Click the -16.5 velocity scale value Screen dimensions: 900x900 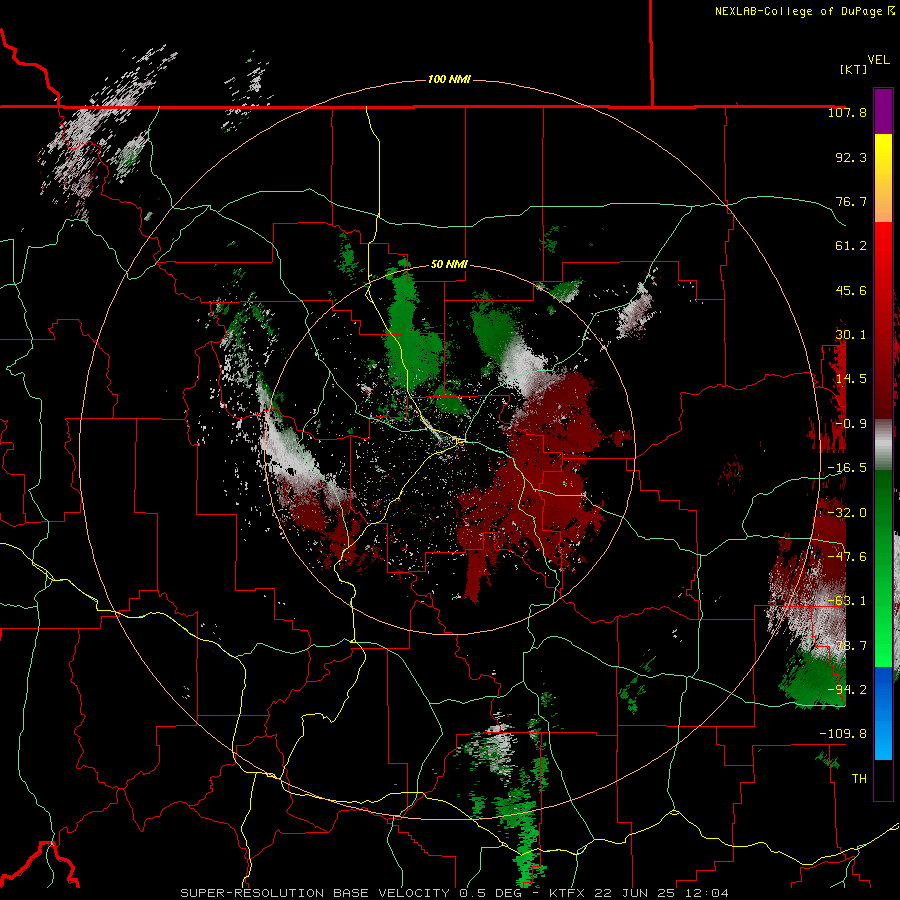pyautogui.click(x=847, y=468)
